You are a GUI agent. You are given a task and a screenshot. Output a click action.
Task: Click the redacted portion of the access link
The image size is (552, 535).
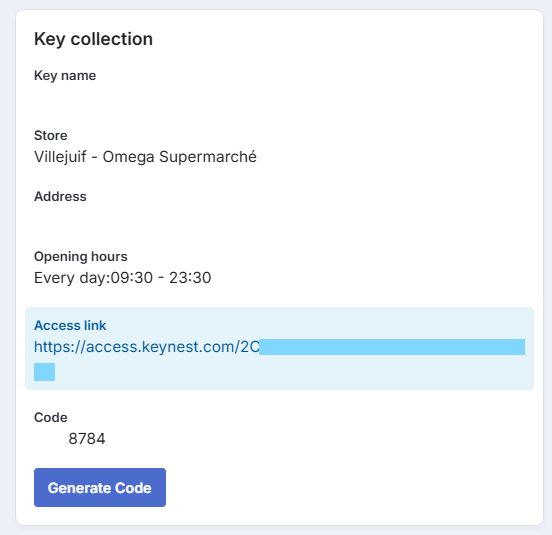pos(392,347)
